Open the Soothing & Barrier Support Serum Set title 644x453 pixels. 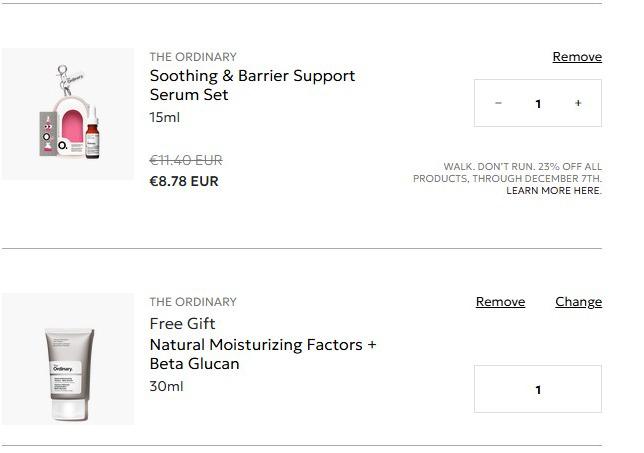point(252,85)
